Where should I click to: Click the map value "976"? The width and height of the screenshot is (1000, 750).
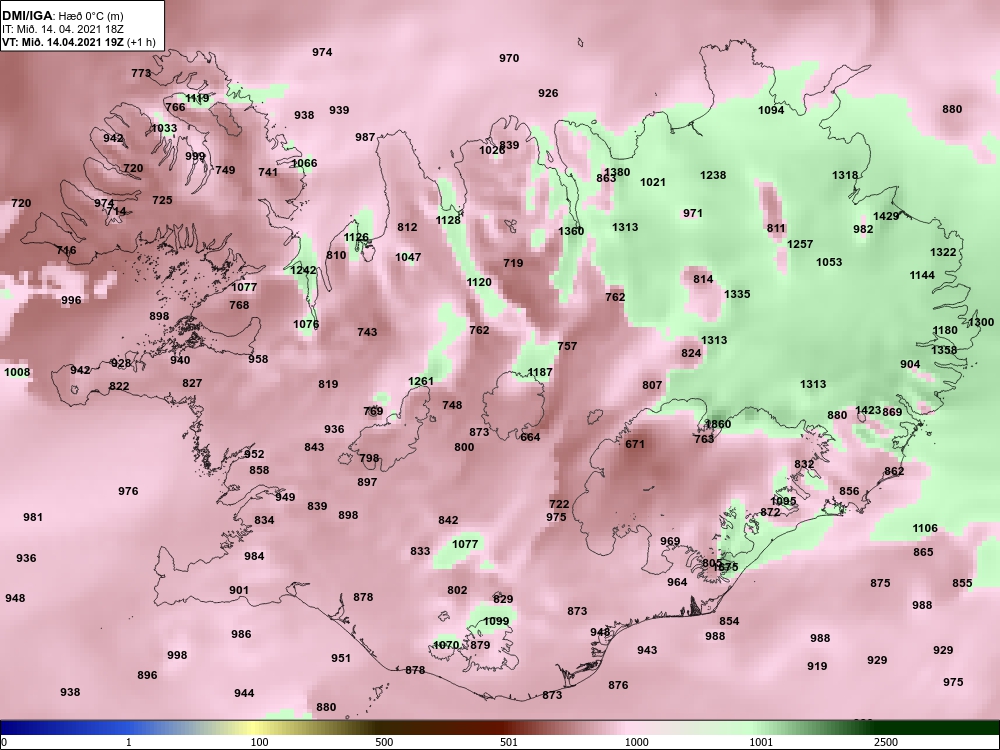(x=128, y=491)
